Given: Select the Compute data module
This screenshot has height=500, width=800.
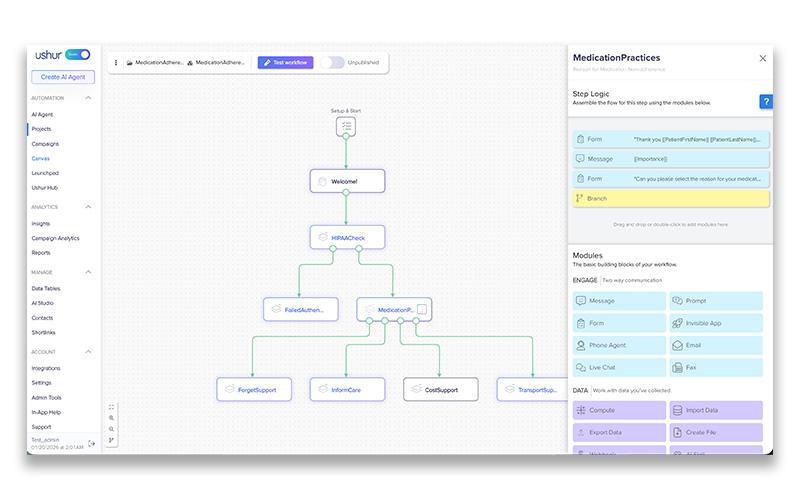Looking at the screenshot, I should [619, 410].
